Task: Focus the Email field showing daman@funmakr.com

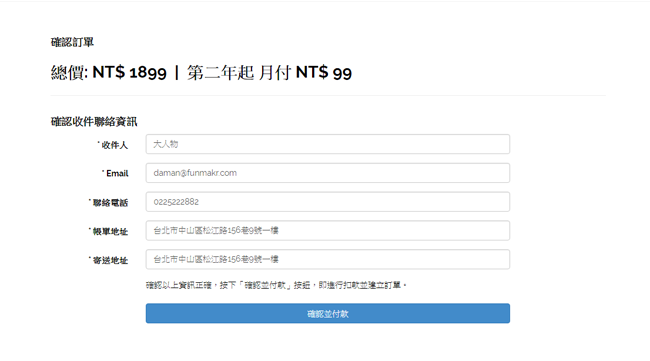Action: (327, 173)
